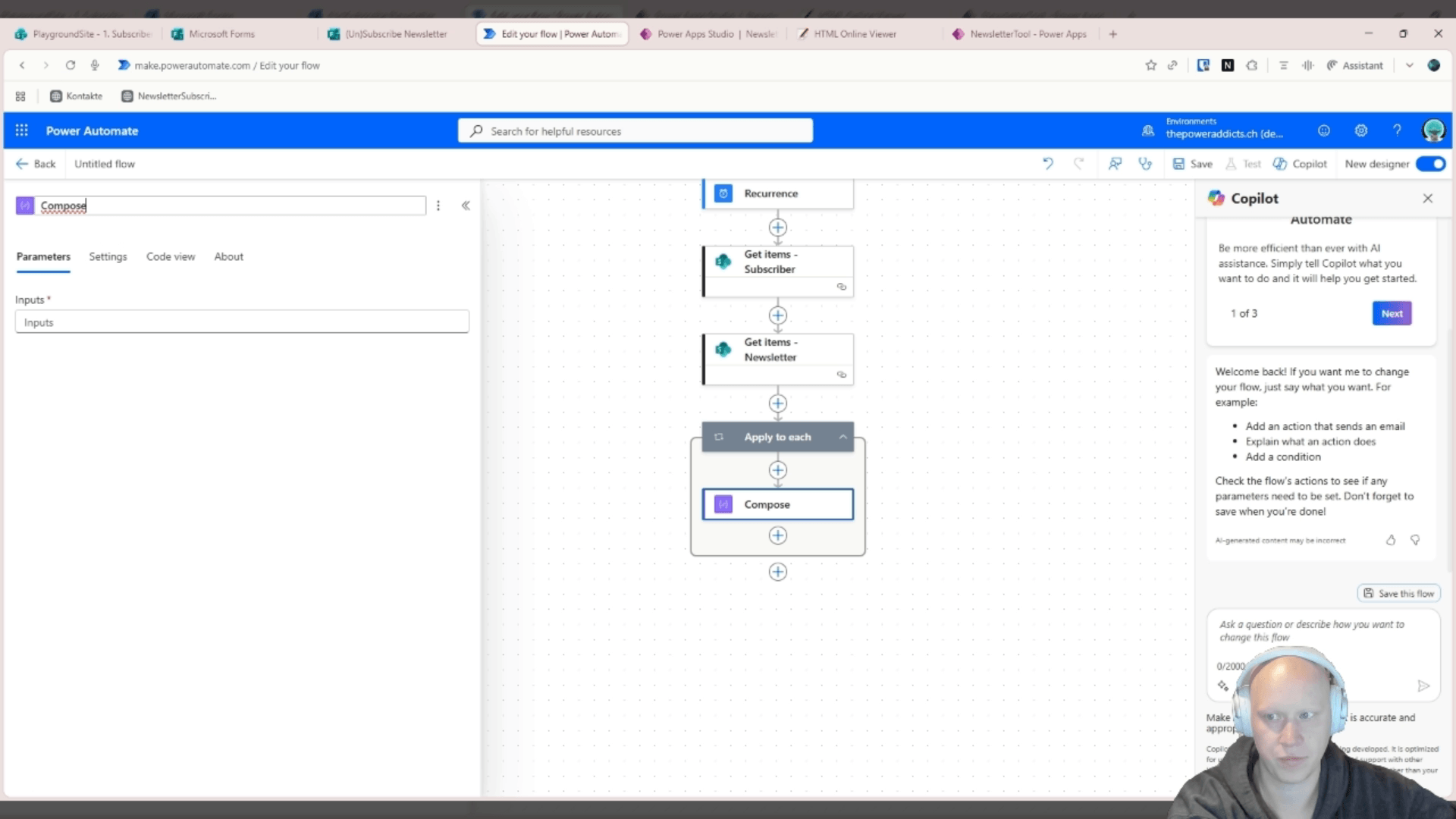Screen dimensions: 1456x819
Task: Switch to PlaygroundSite browser tab
Action: pos(83,34)
